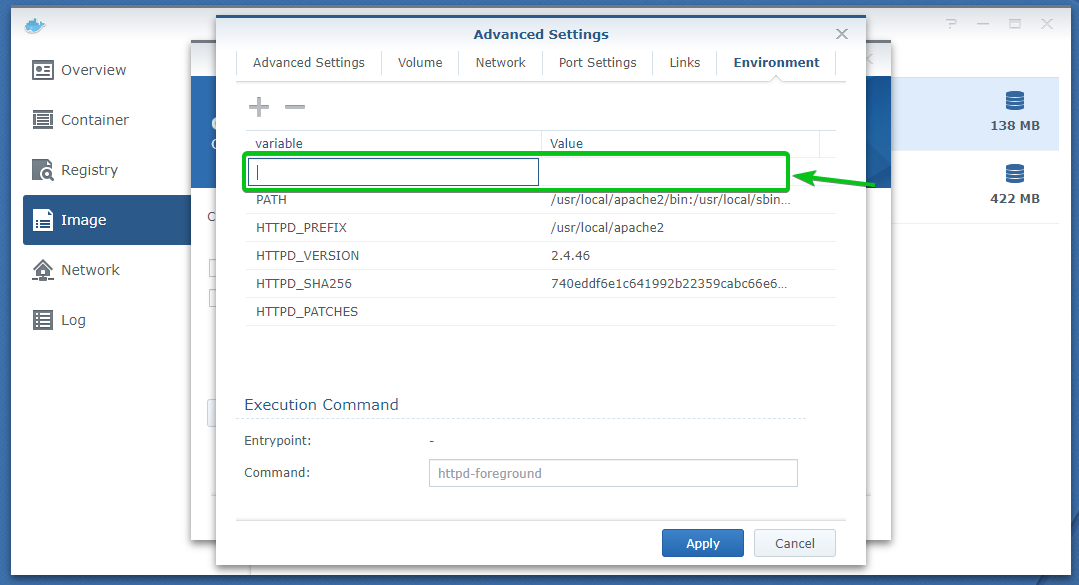Click the database icon above 422 MB
The width and height of the screenshot is (1079, 585).
[1015, 174]
